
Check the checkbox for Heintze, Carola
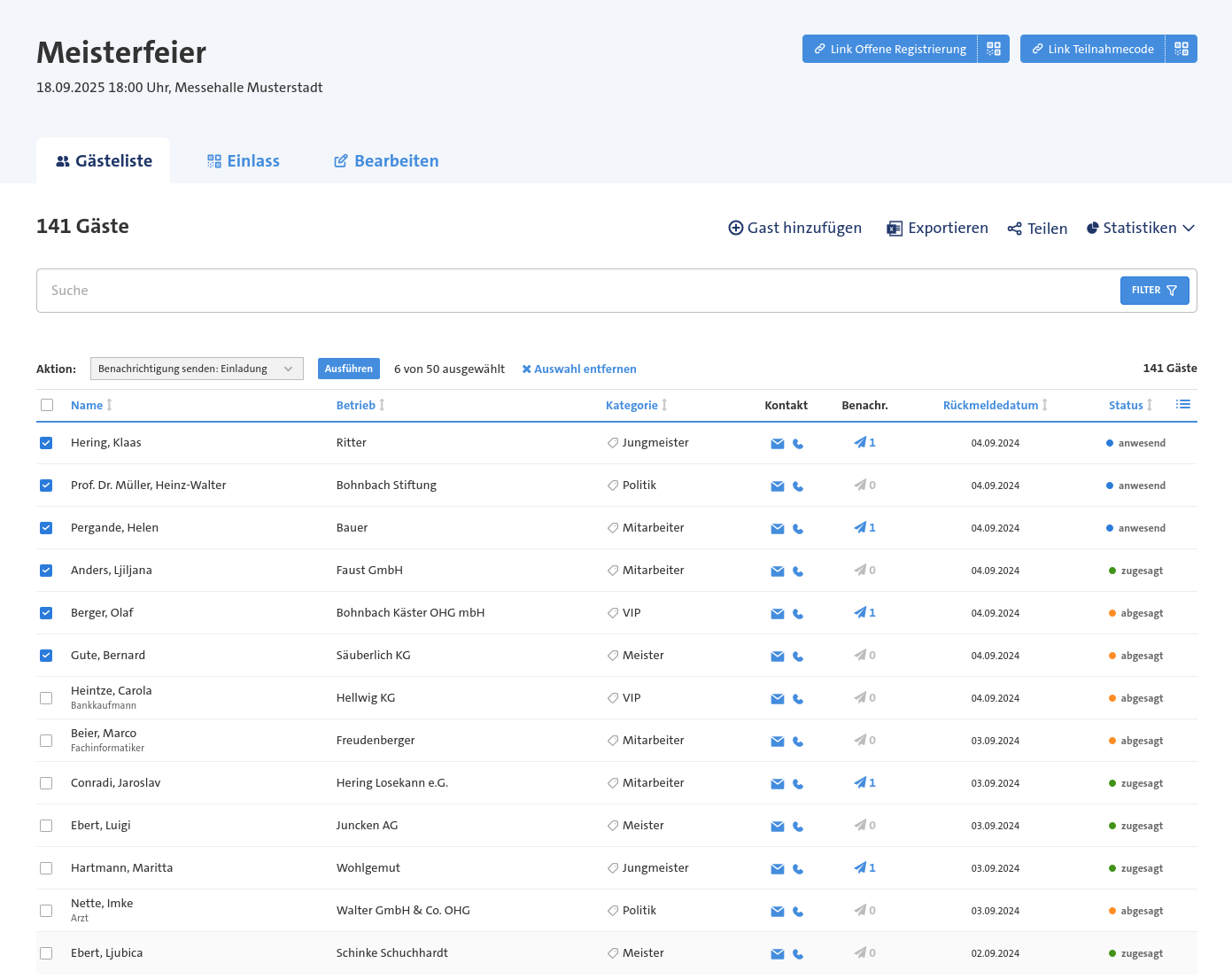[46, 698]
